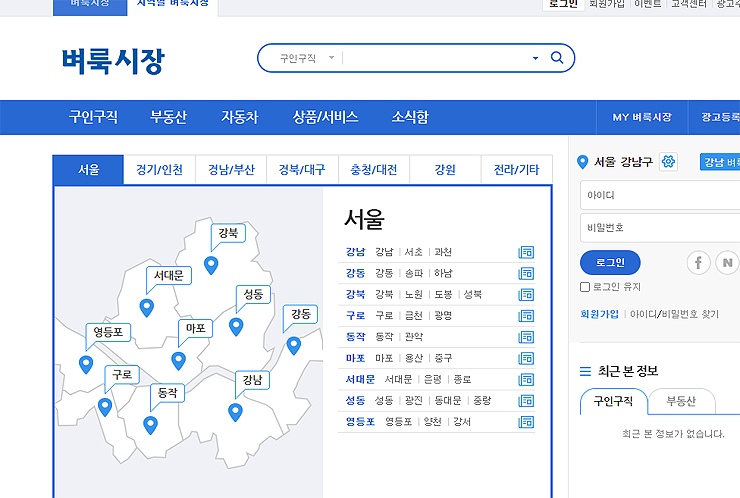Open the newspaper icon in 강남 row
Screen dimensions: 740x498
(526, 252)
